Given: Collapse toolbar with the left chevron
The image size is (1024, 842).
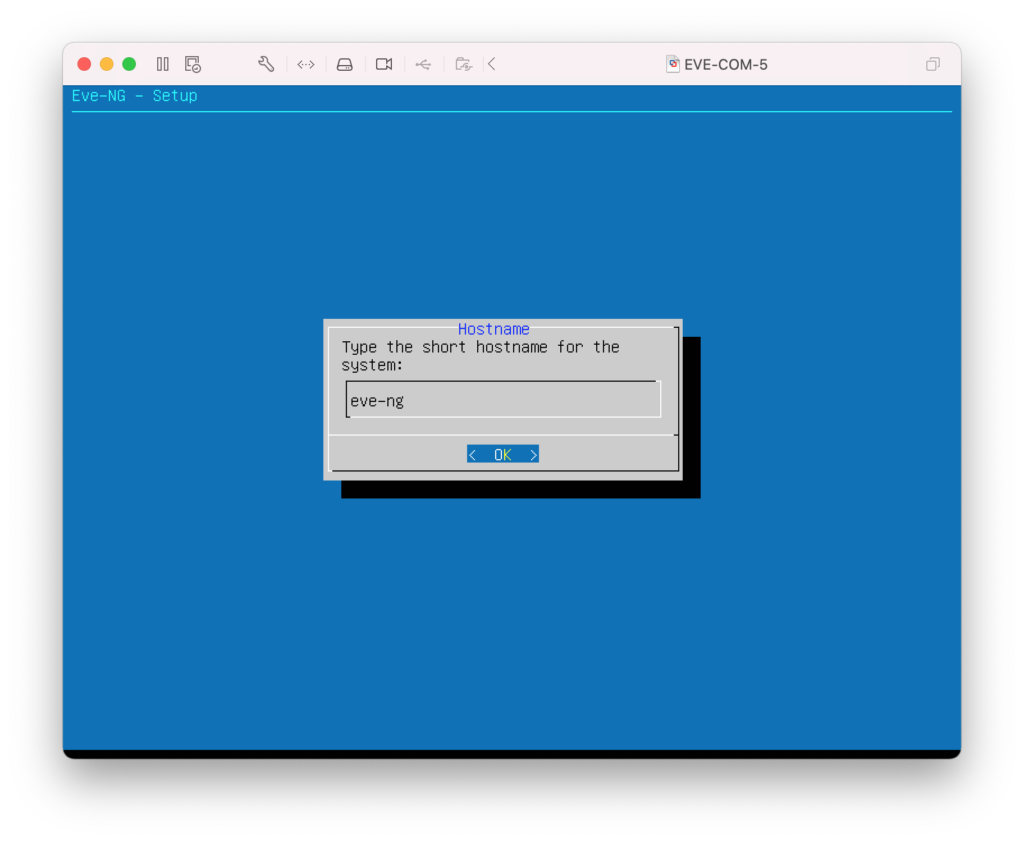Looking at the screenshot, I should pyautogui.click(x=492, y=64).
